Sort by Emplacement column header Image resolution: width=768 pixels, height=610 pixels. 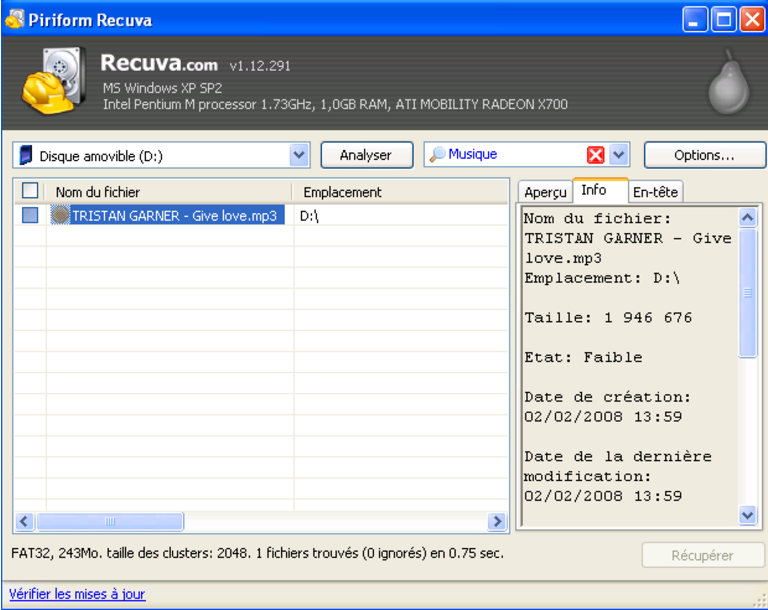click(400, 192)
